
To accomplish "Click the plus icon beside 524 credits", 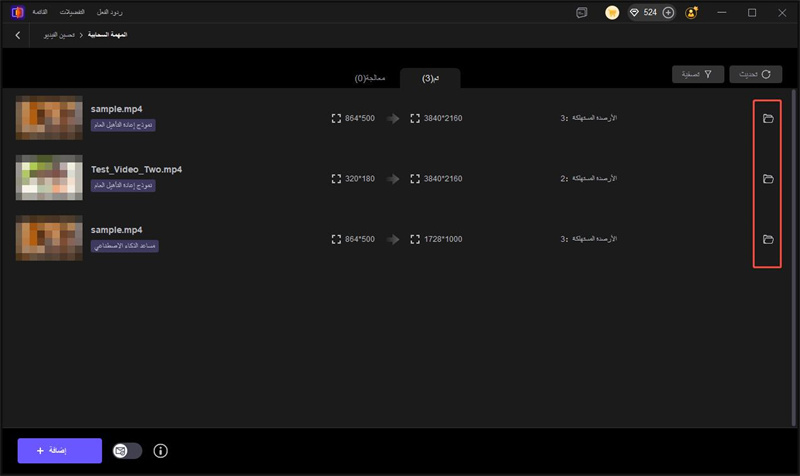I will point(668,13).
